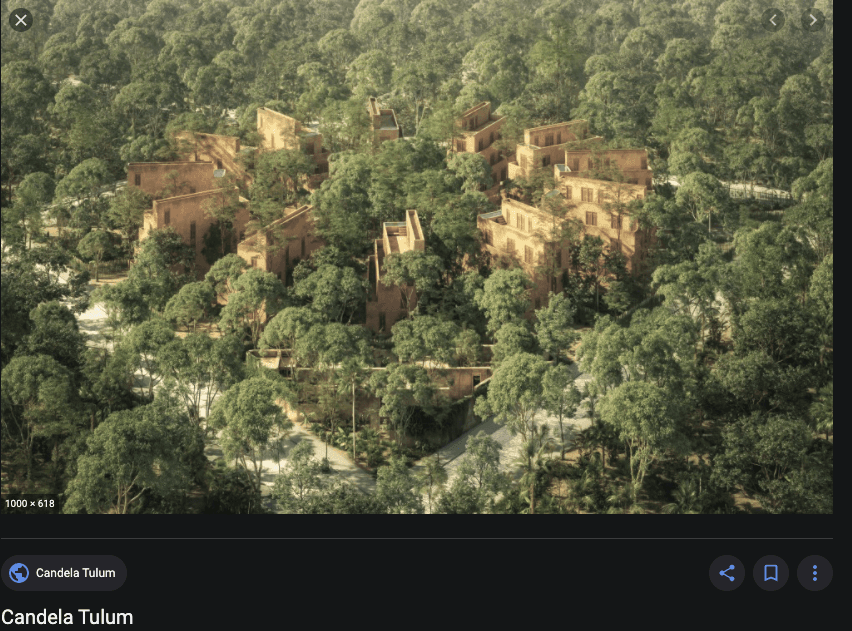Select the right chevron navigation arrow
This screenshot has height=631, width=852.
click(813, 20)
